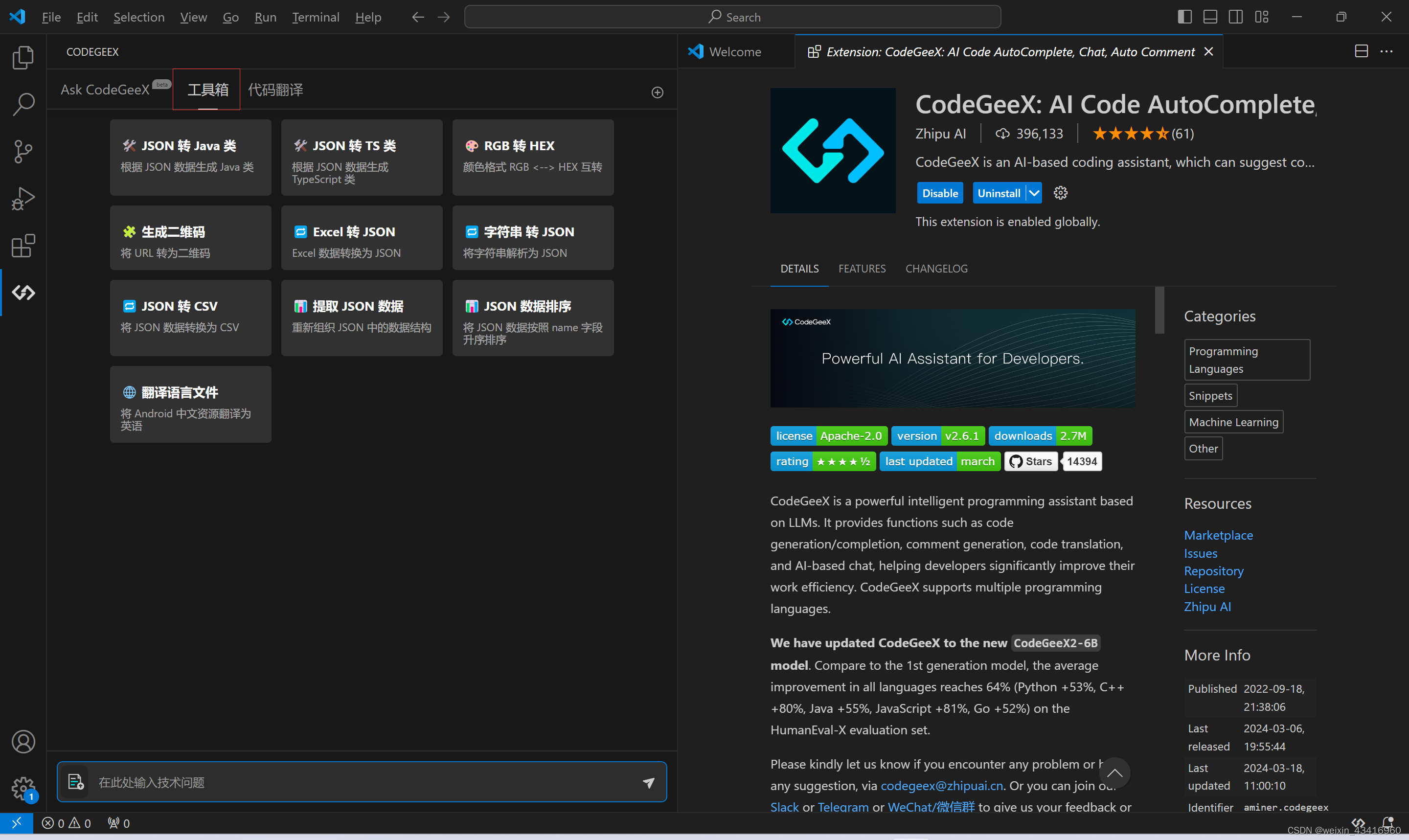
Task: Open the JSON 转 TS 类 tool card
Action: click(x=362, y=158)
